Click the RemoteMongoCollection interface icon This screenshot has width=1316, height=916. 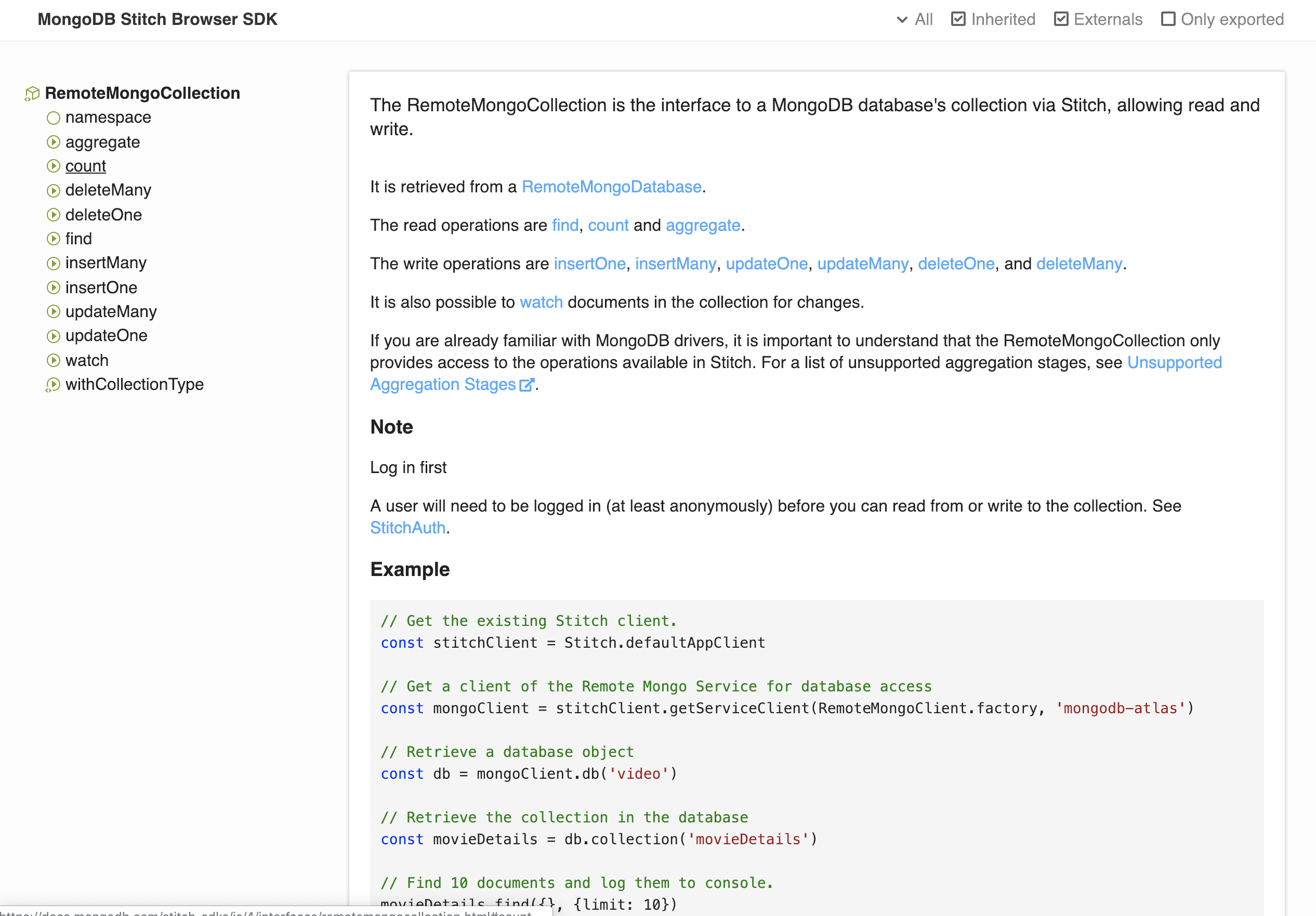32,94
